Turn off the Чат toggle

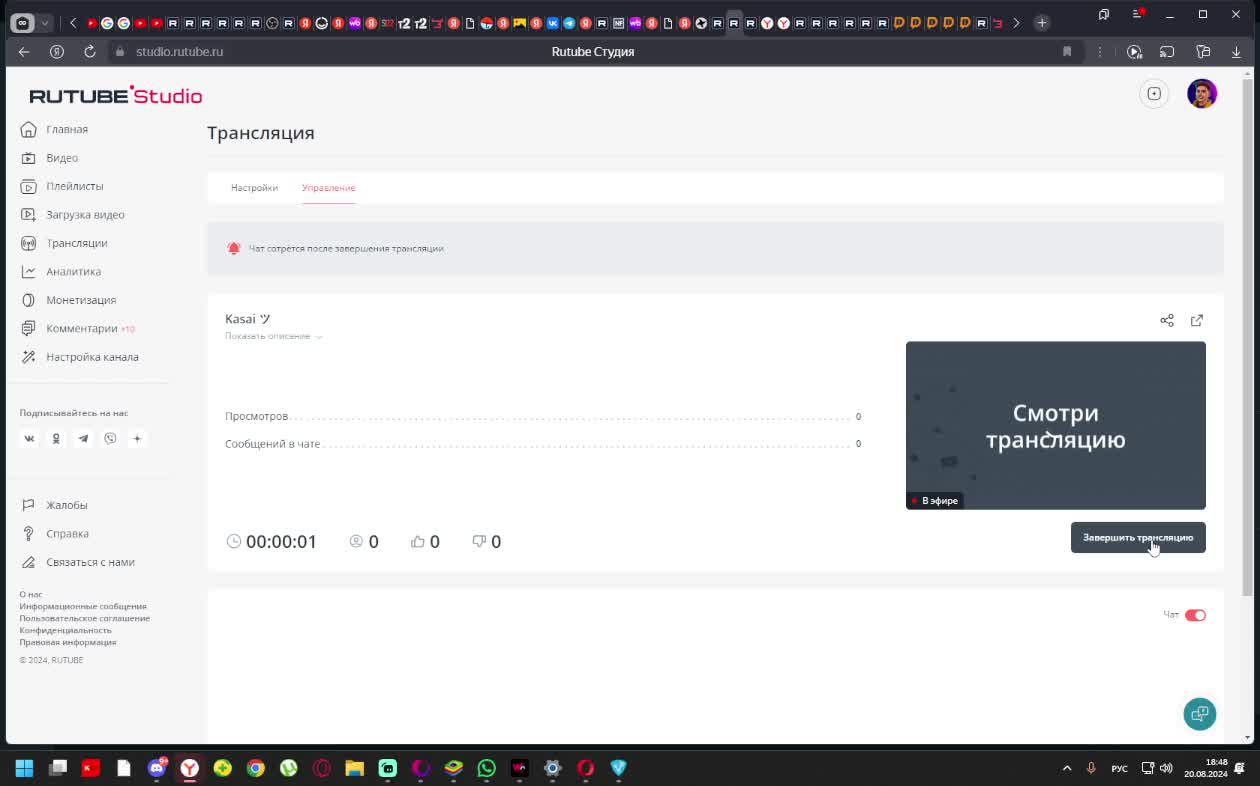click(1195, 615)
